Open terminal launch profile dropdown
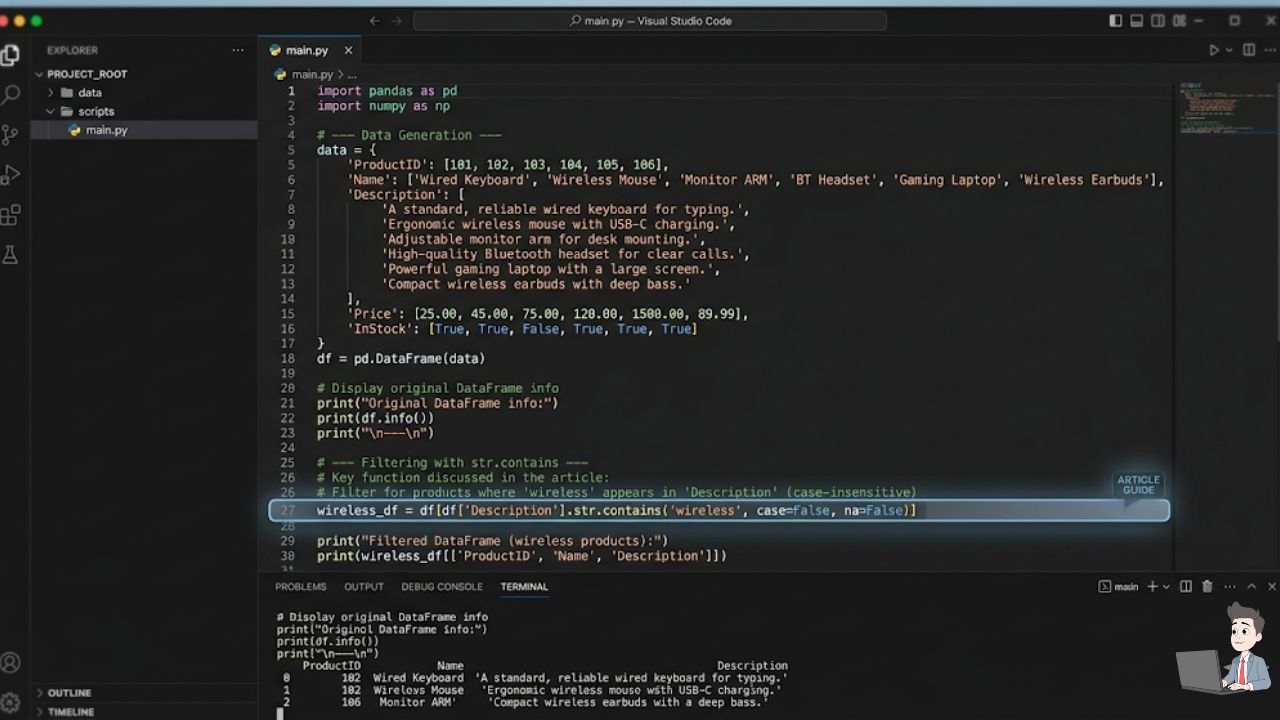Image resolution: width=1280 pixels, height=720 pixels. (1166, 586)
